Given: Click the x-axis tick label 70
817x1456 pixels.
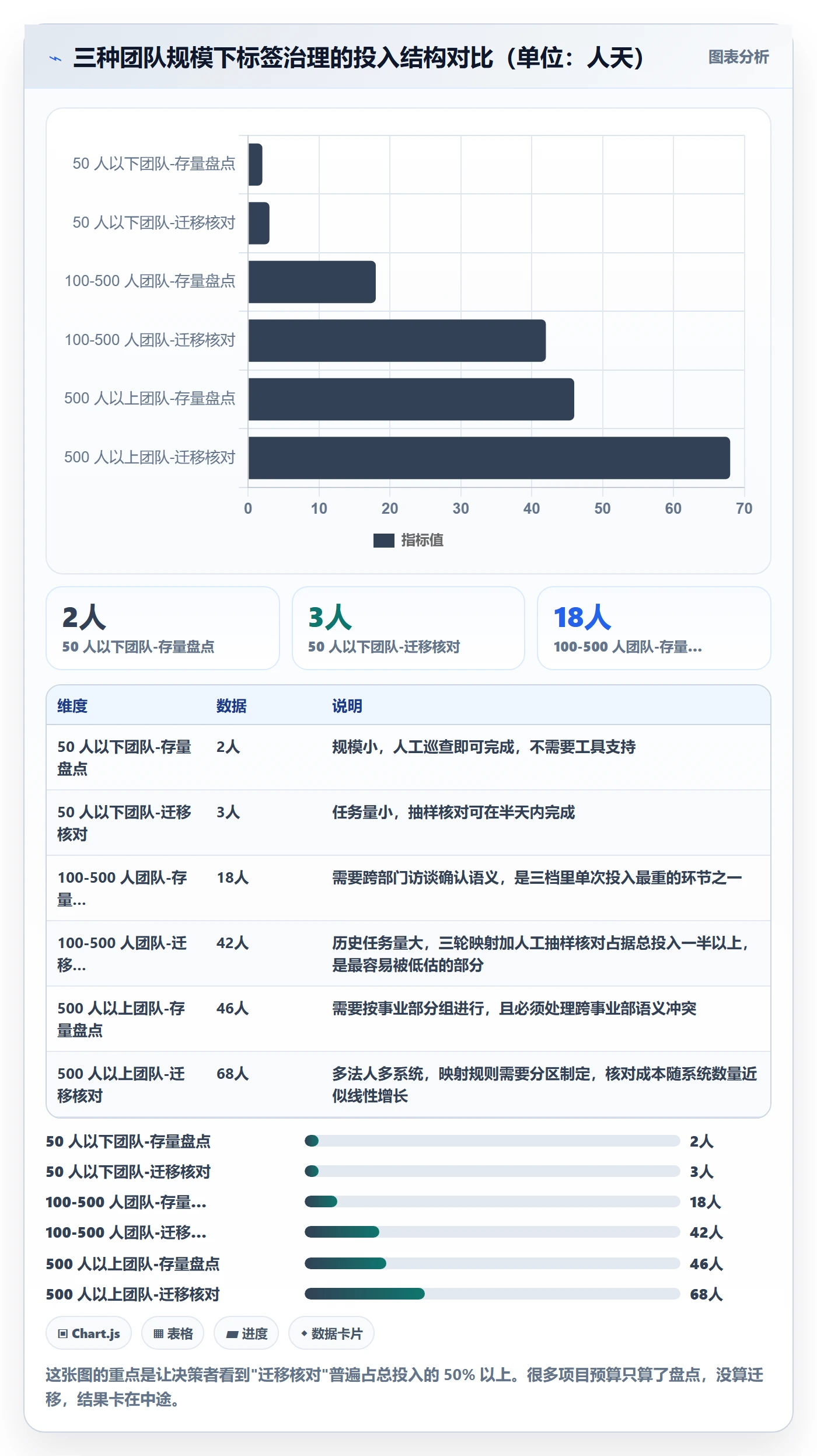Looking at the screenshot, I should [744, 508].
